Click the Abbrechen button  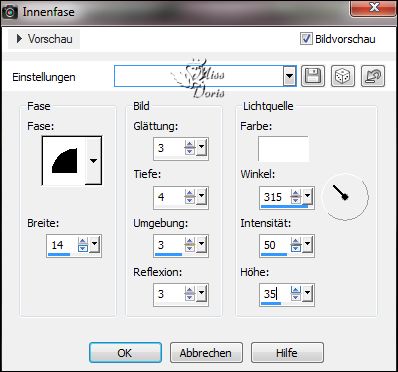click(x=206, y=353)
